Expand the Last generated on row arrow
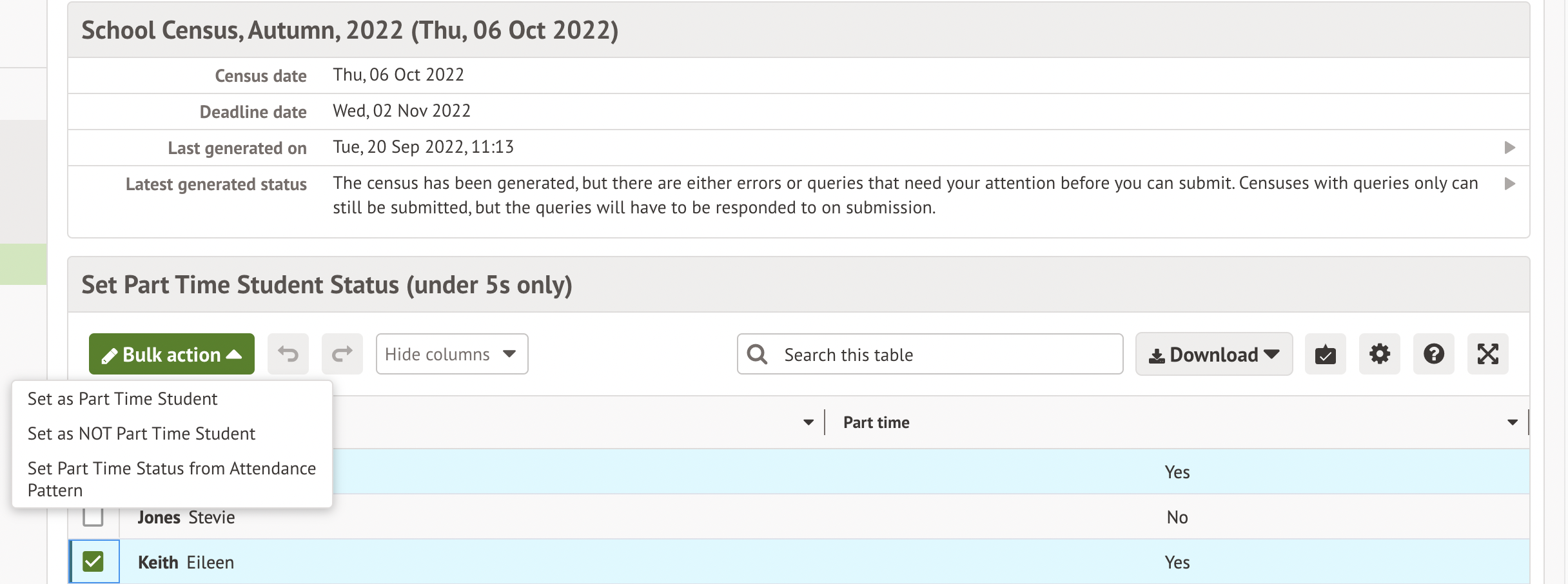 [x=1509, y=148]
